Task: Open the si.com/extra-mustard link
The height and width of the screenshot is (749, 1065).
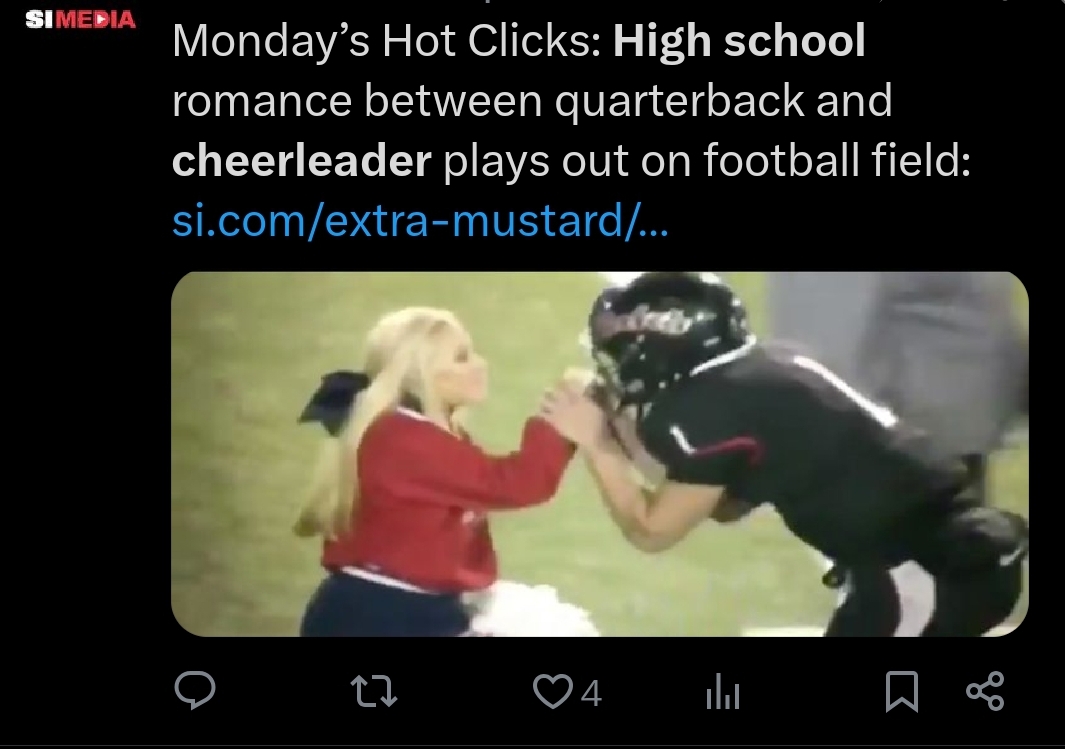Action: [420, 221]
